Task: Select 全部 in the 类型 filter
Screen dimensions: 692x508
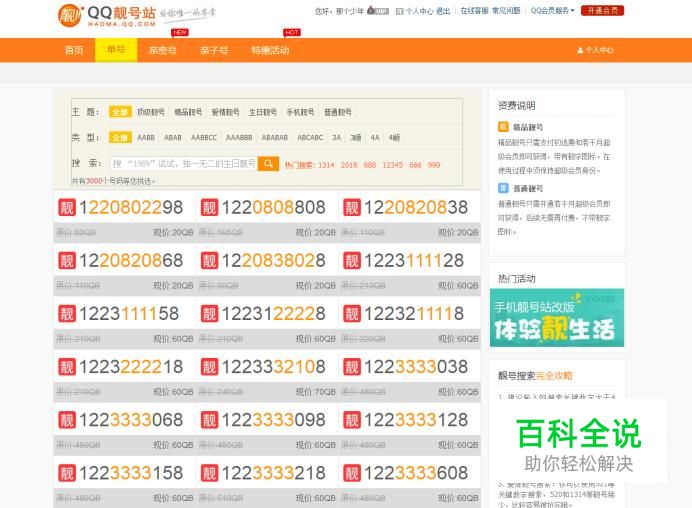Action: pyautogui.click(x=120, y=138)
